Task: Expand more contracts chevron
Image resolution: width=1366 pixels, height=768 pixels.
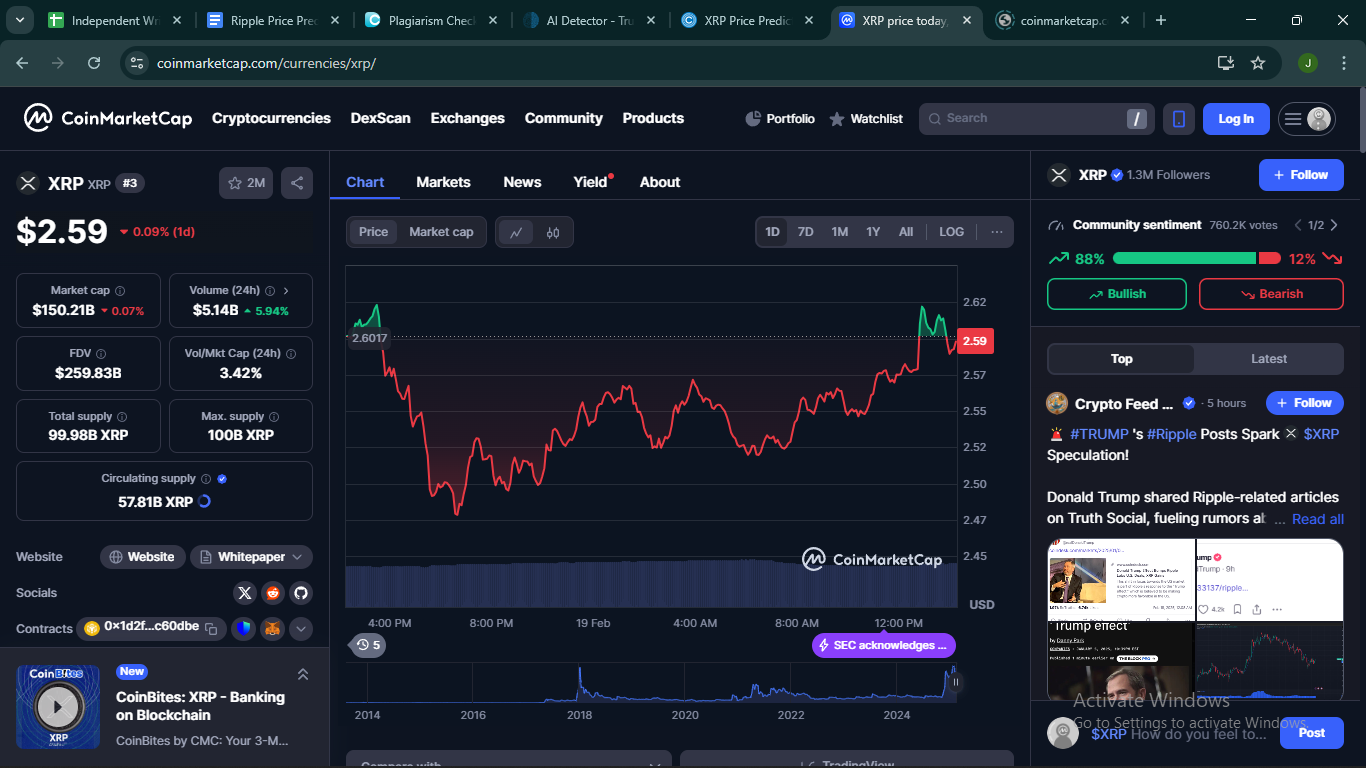Action: (301, 629)
